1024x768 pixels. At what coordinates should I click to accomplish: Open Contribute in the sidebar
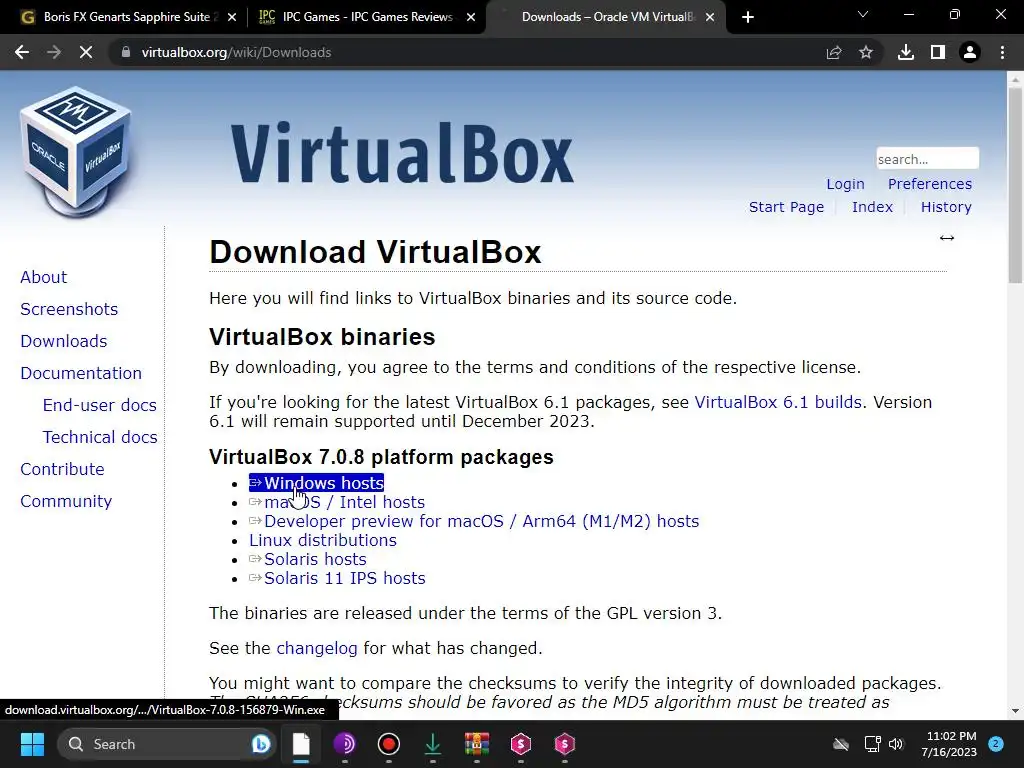point(62,469)
